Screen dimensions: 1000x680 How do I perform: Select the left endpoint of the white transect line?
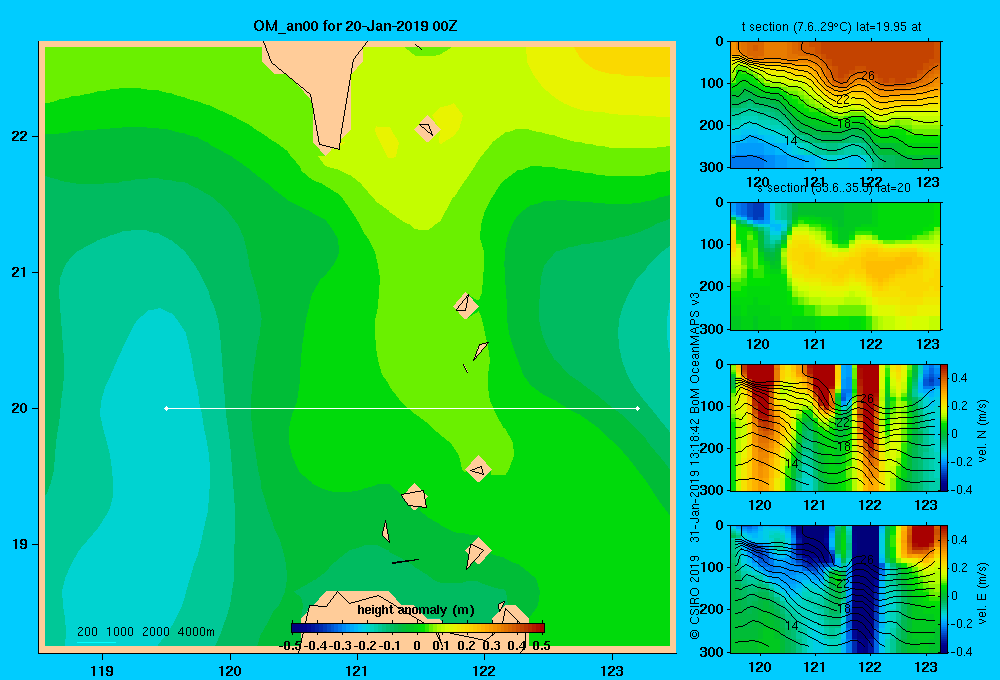[x=166, y=408]
